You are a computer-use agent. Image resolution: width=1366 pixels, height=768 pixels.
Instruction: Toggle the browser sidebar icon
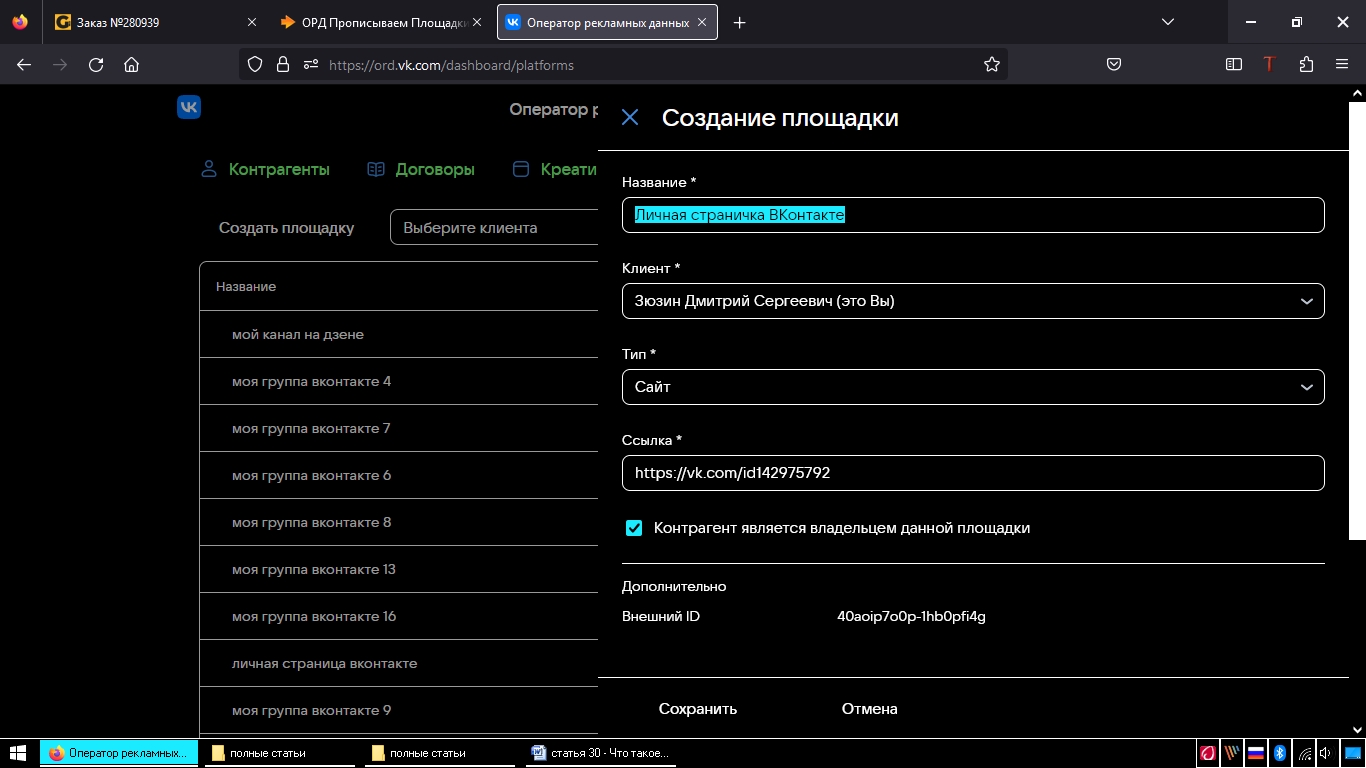pyautogui.click(x=1234, y=64)
